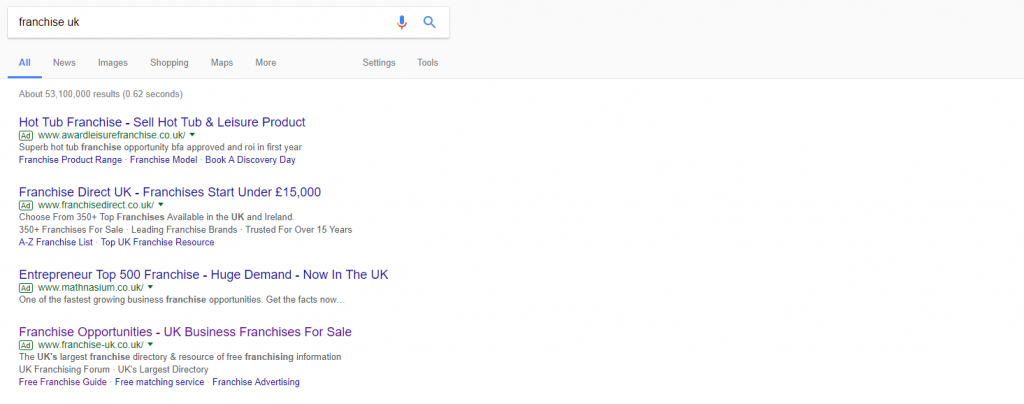Image resolution: width=1024 pixels, height=404 pixels.
Task: Open Franchise Opportunities UK Business link
Action: point(185,332)
